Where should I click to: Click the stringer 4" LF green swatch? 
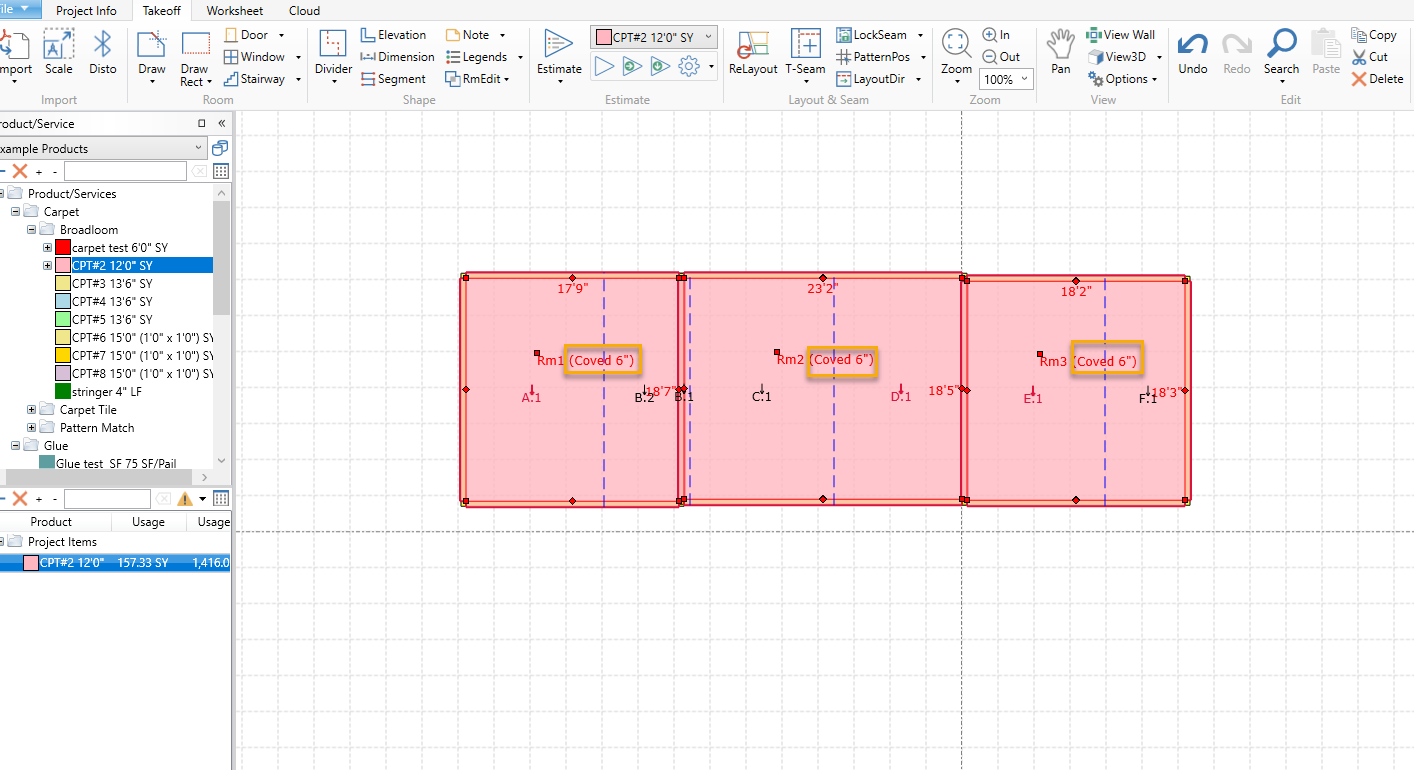[63, 392]
